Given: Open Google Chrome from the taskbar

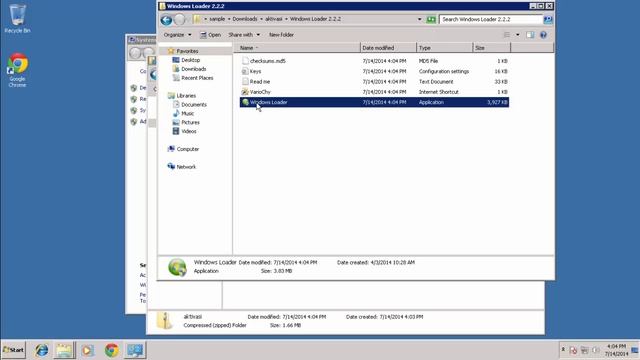Looking at the screenshot, I should (111, 350).
